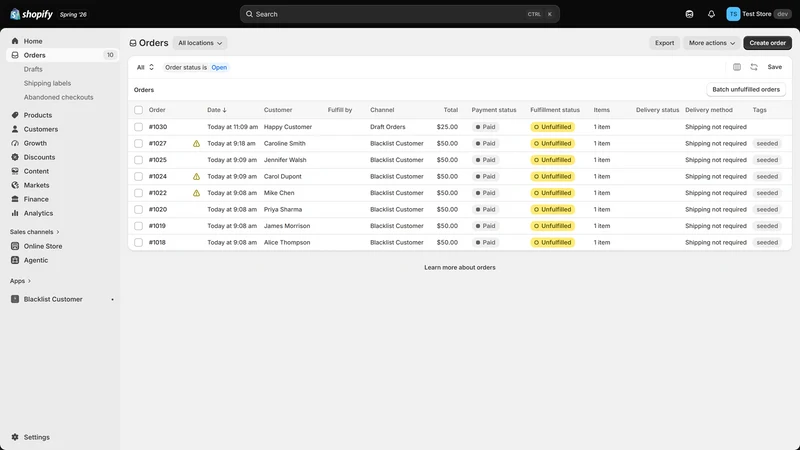Check the box for order #1027
This screenshot has height=450, width=800.
tap(138, 143)
